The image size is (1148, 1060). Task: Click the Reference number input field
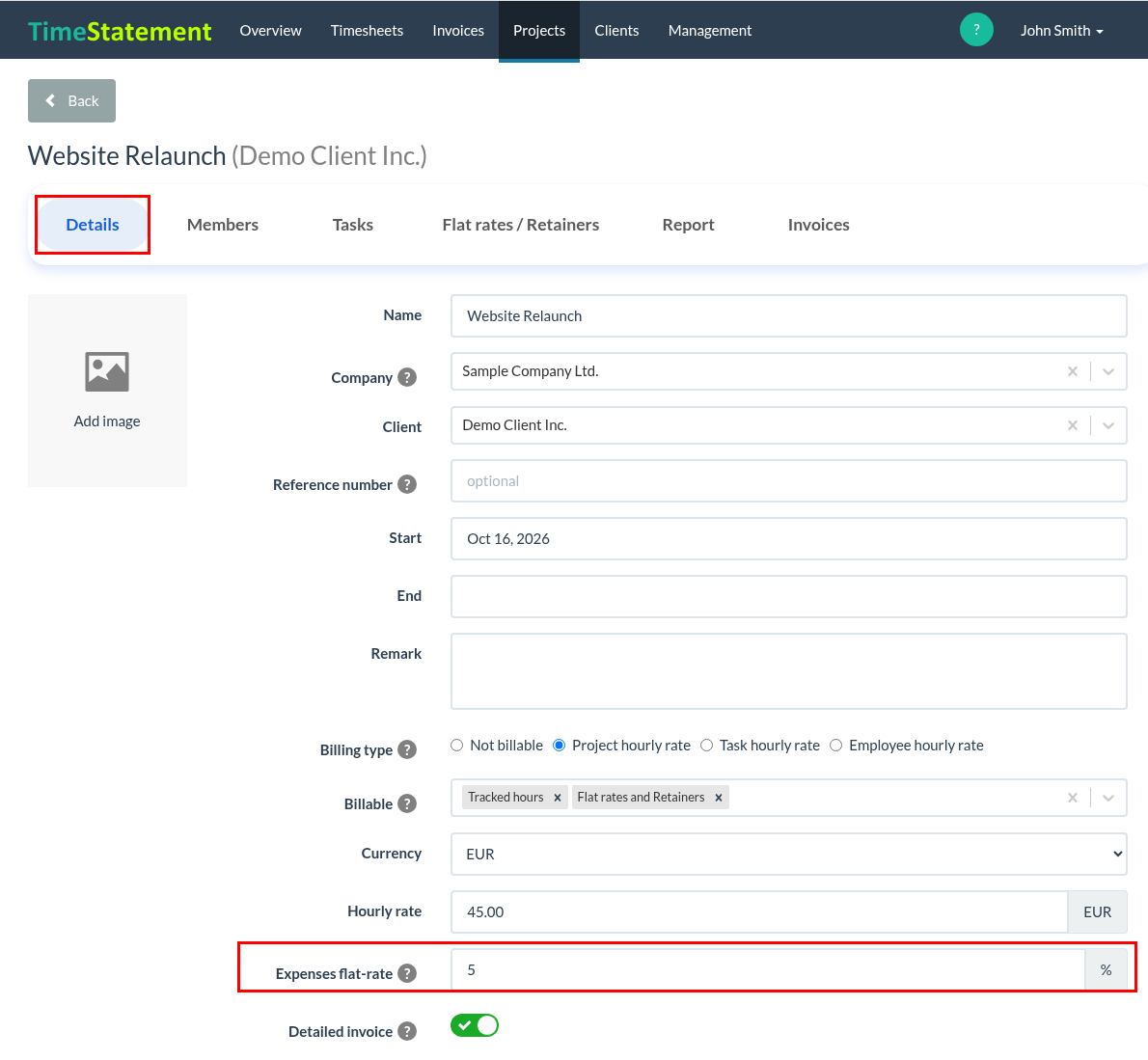(x=788, y=481)
